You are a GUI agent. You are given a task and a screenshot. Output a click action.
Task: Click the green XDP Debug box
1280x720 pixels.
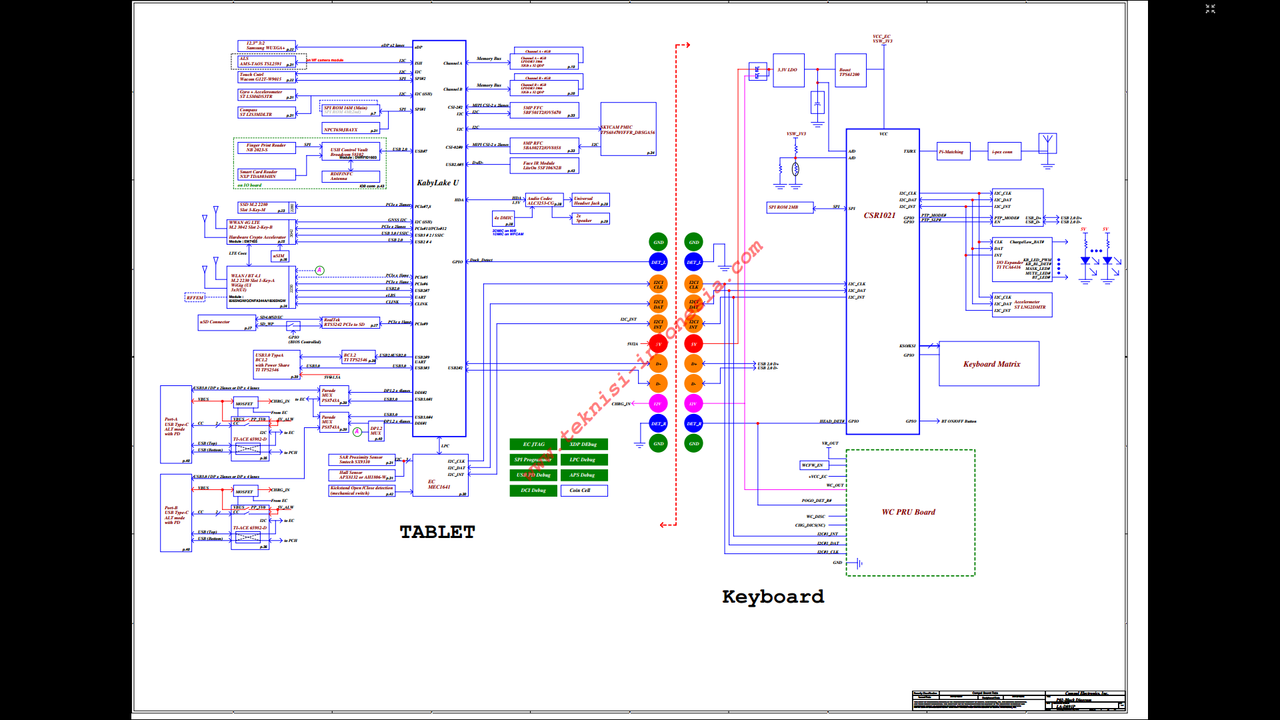click(582, 444)
